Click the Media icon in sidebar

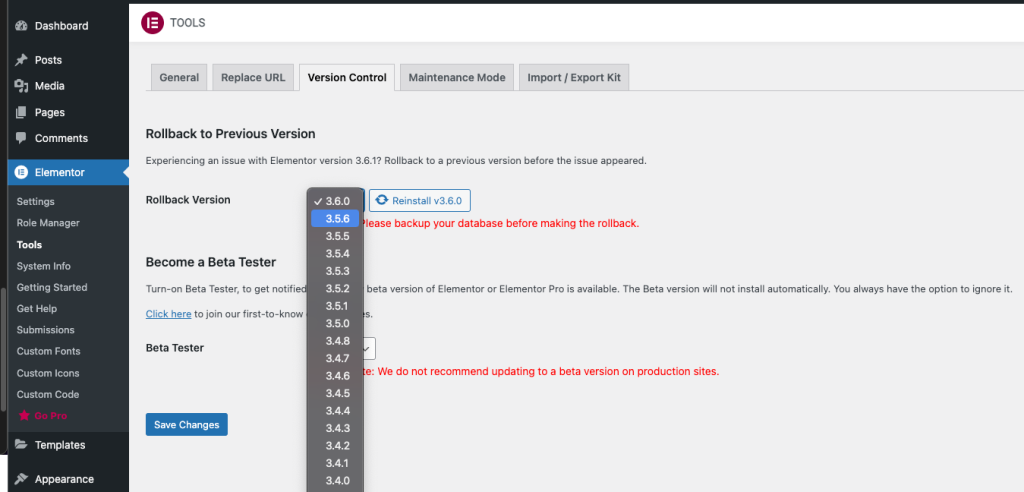pos(21,86)
